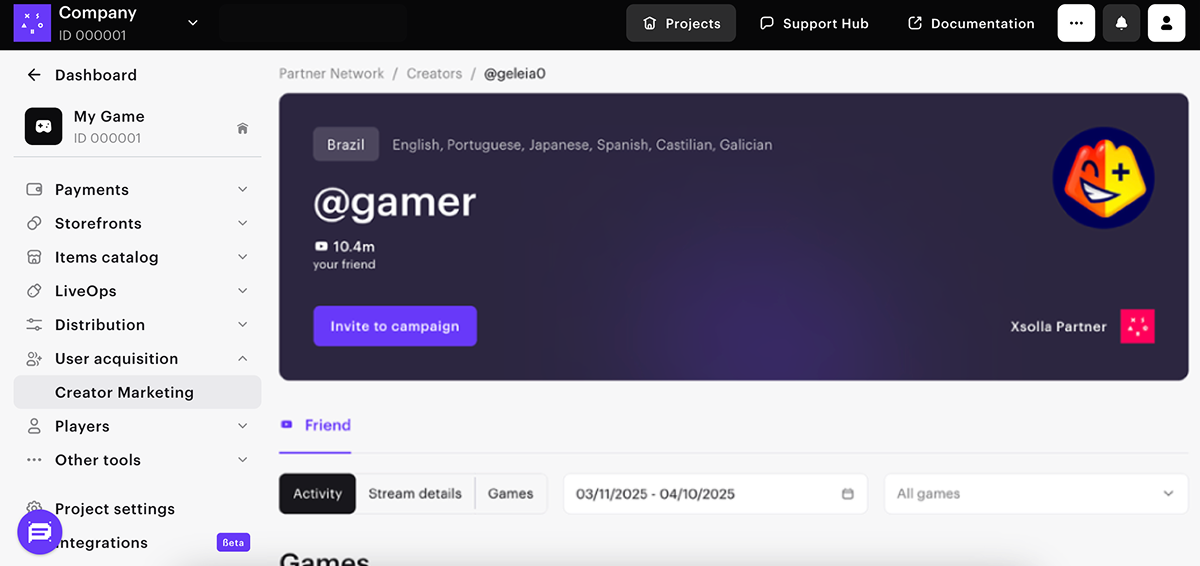Click the three-dots more options button
Screen dimensions: 1200x566
(1076, 23)
